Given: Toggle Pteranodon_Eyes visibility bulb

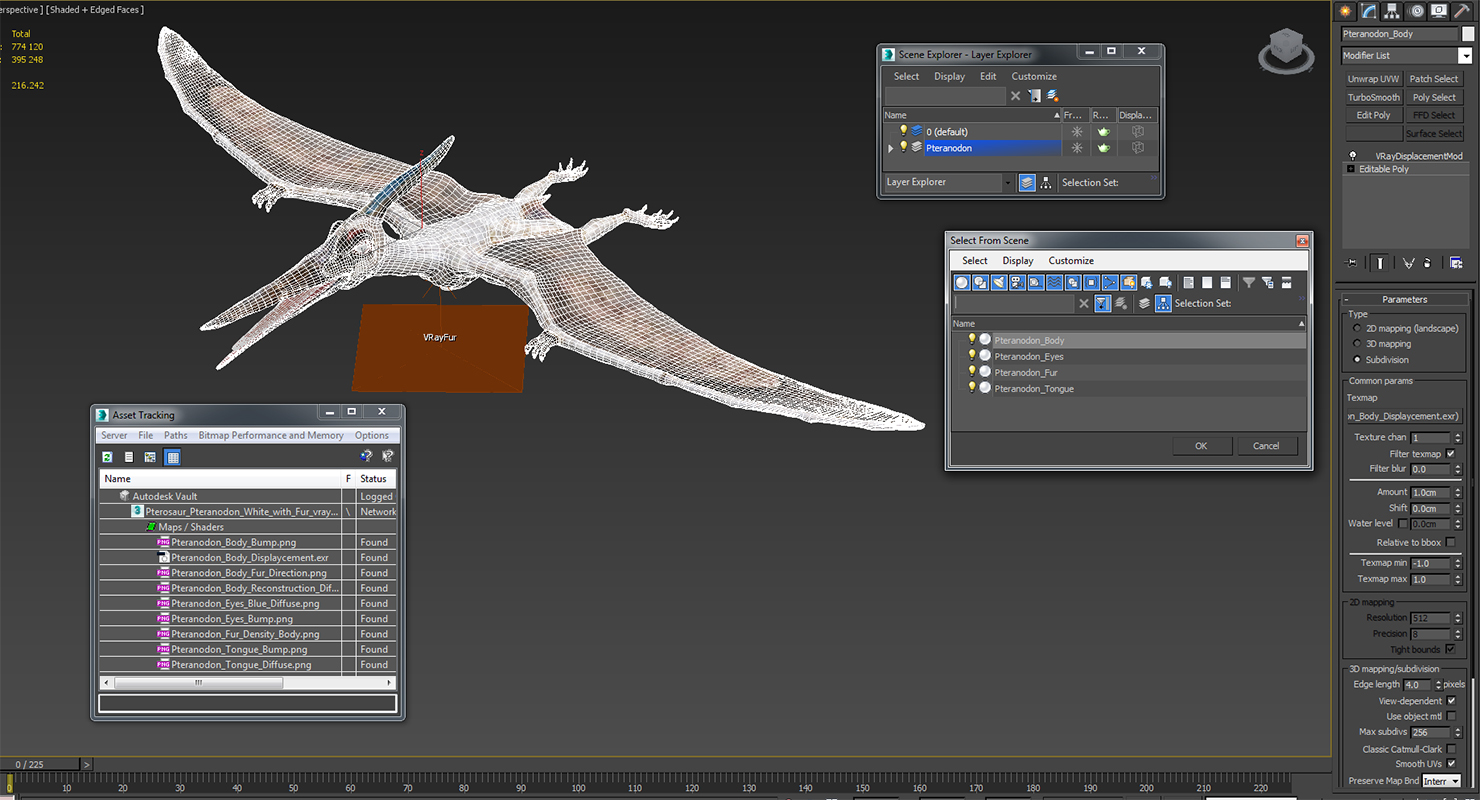Looking at the screenshot, I should click(971, 355).
